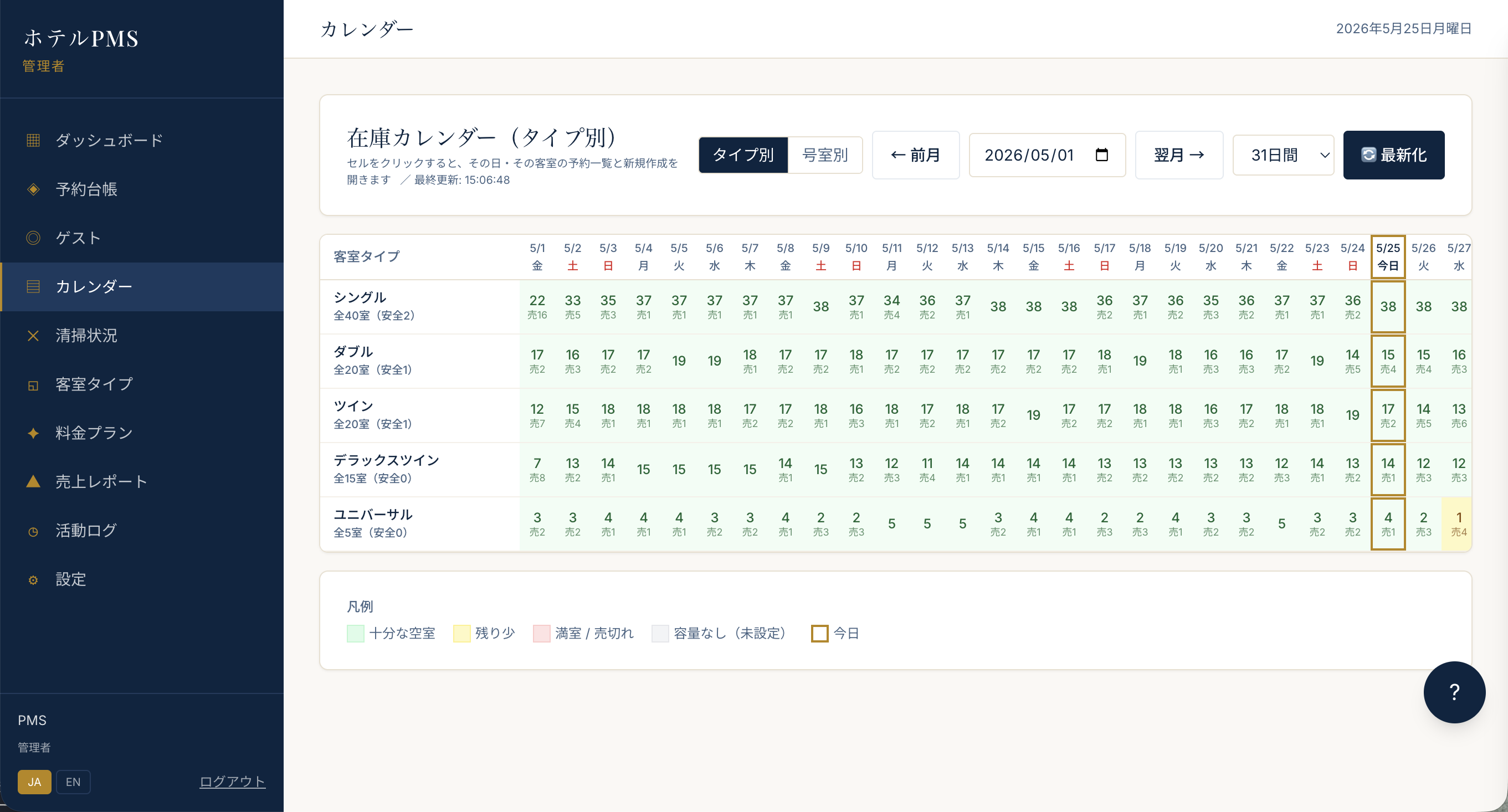This screenshot has height=812, width=1508.
Task: Open ゲスト menu item
Action: (142, 238)
